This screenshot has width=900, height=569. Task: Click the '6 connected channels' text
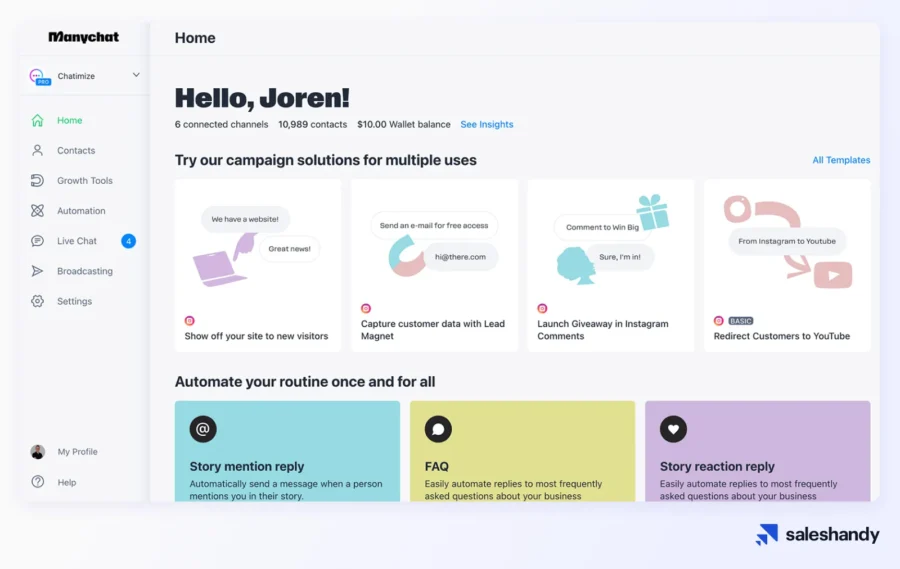[222, 125]
